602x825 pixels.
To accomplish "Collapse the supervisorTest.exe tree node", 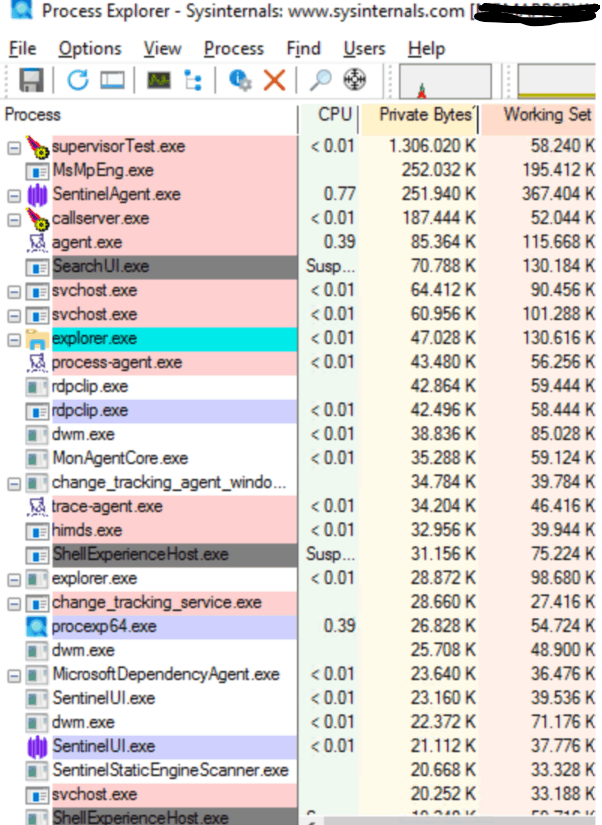I will coord(14,148).
